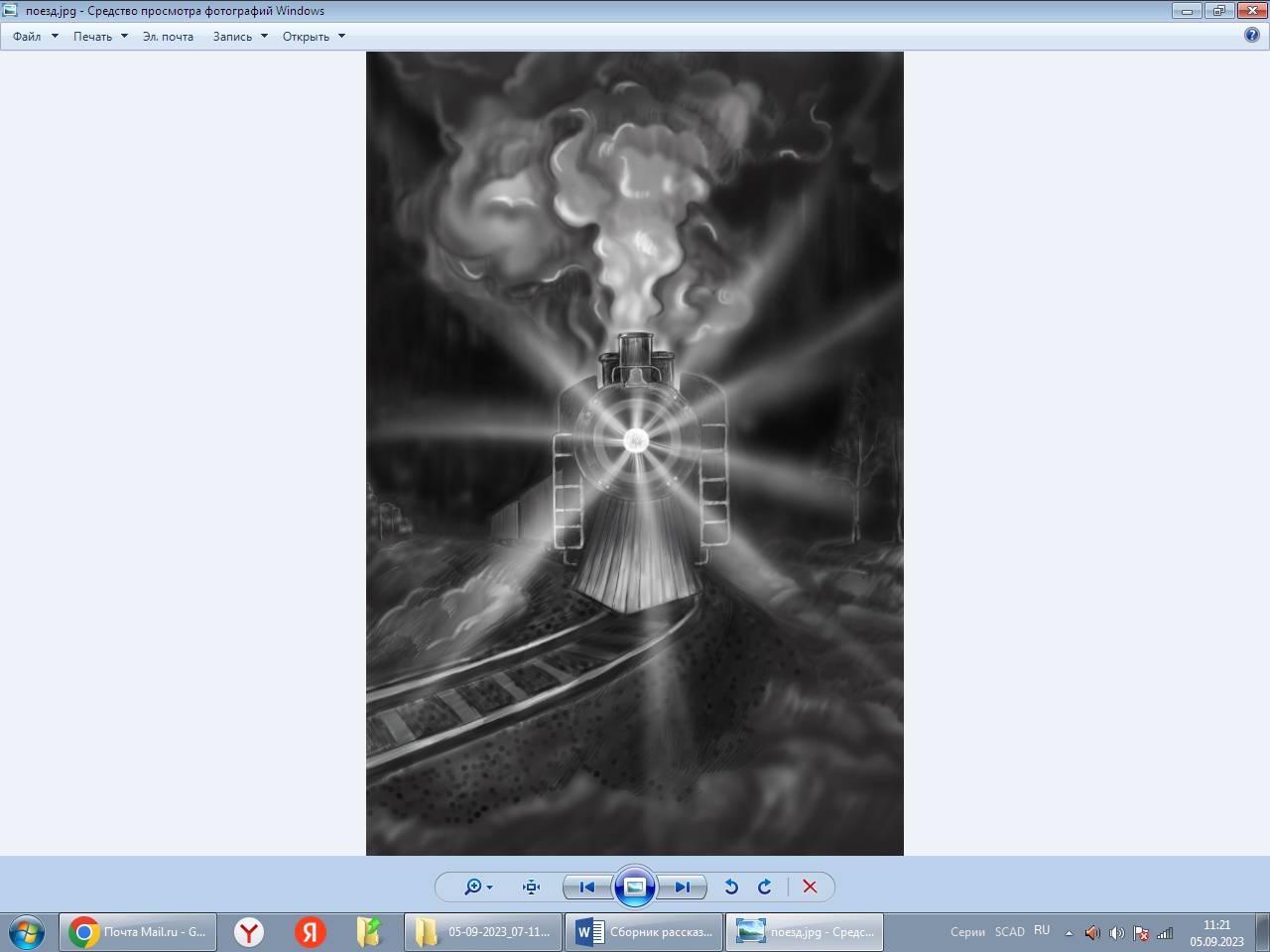The image size is (1270, 952).
Task: Expand the Файл menu
Action: coord(35,37)
